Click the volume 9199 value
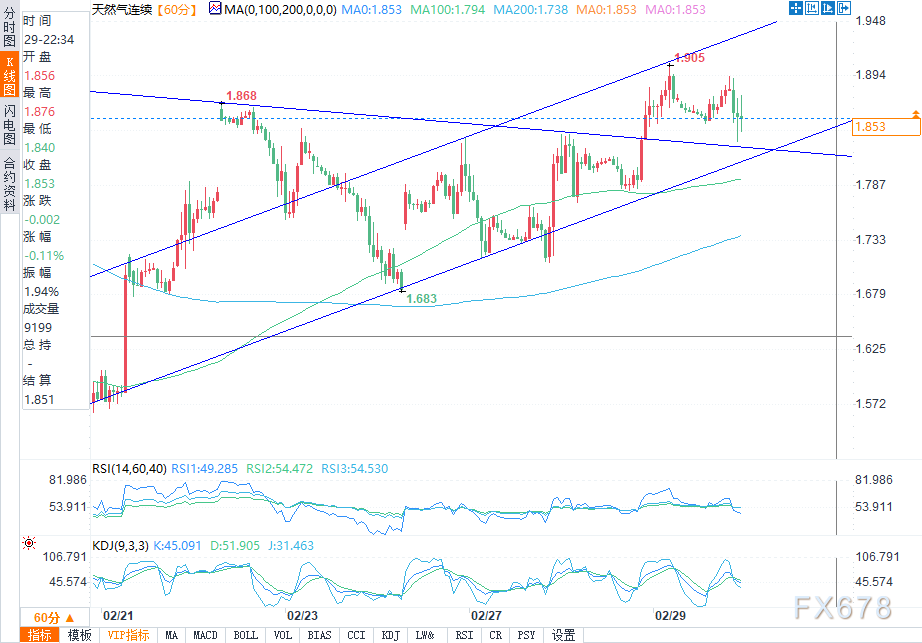 coord(38,327)
